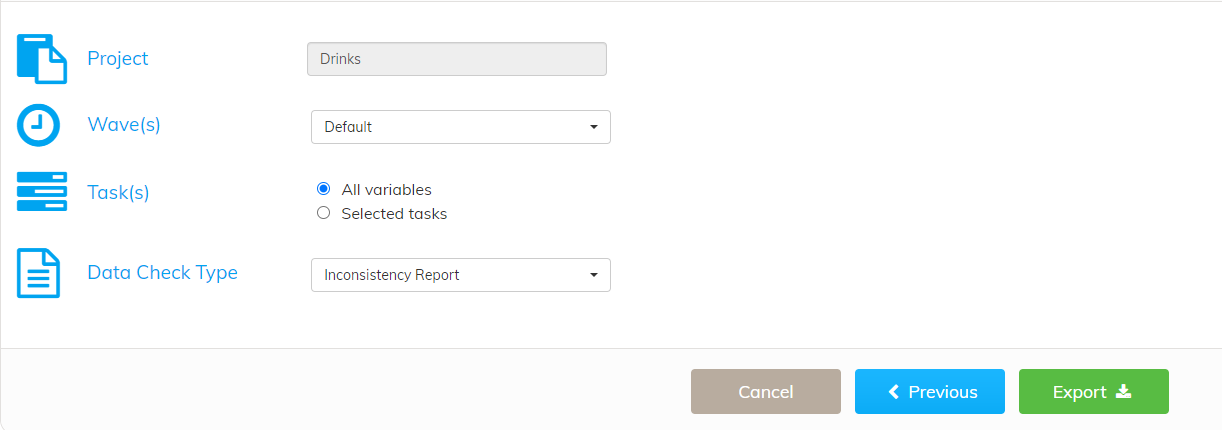Open the Wave(s) Default dropdown
Screen dimensions: 1222x430
[x=461, y=127]
